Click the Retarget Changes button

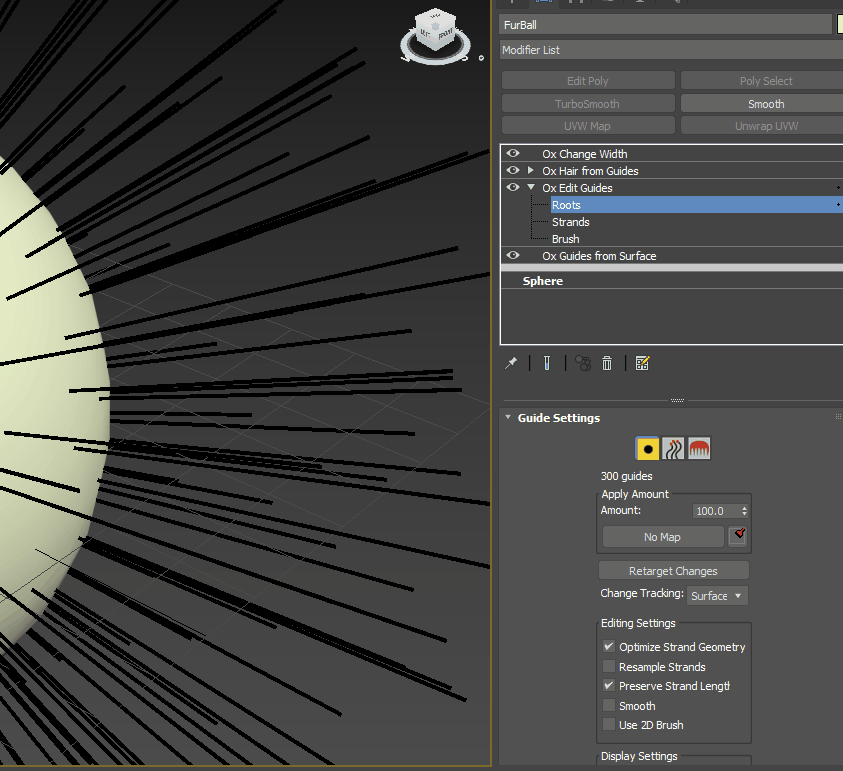coord(673,571)
